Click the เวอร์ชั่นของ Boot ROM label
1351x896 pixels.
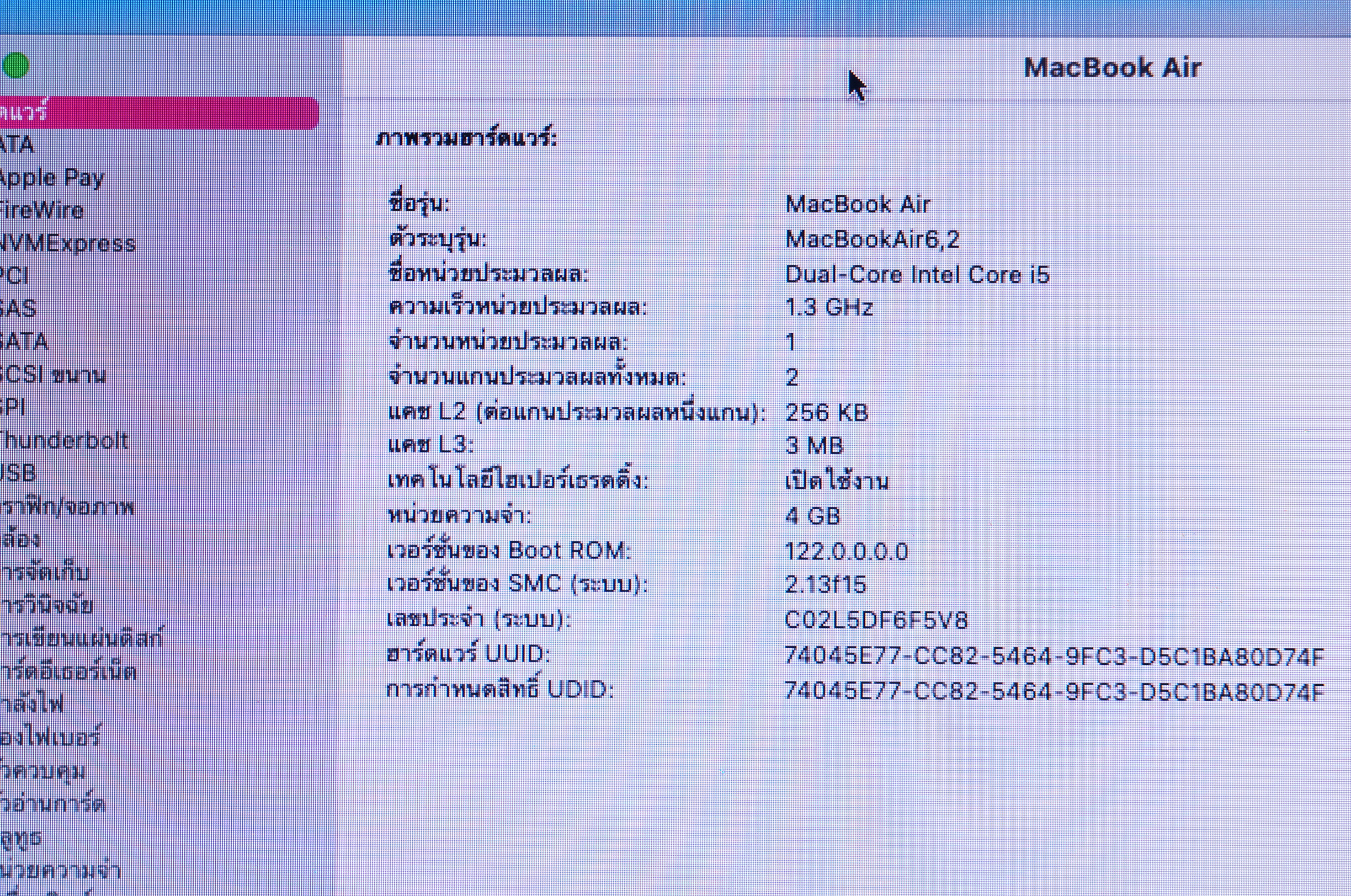coord(509,550)
